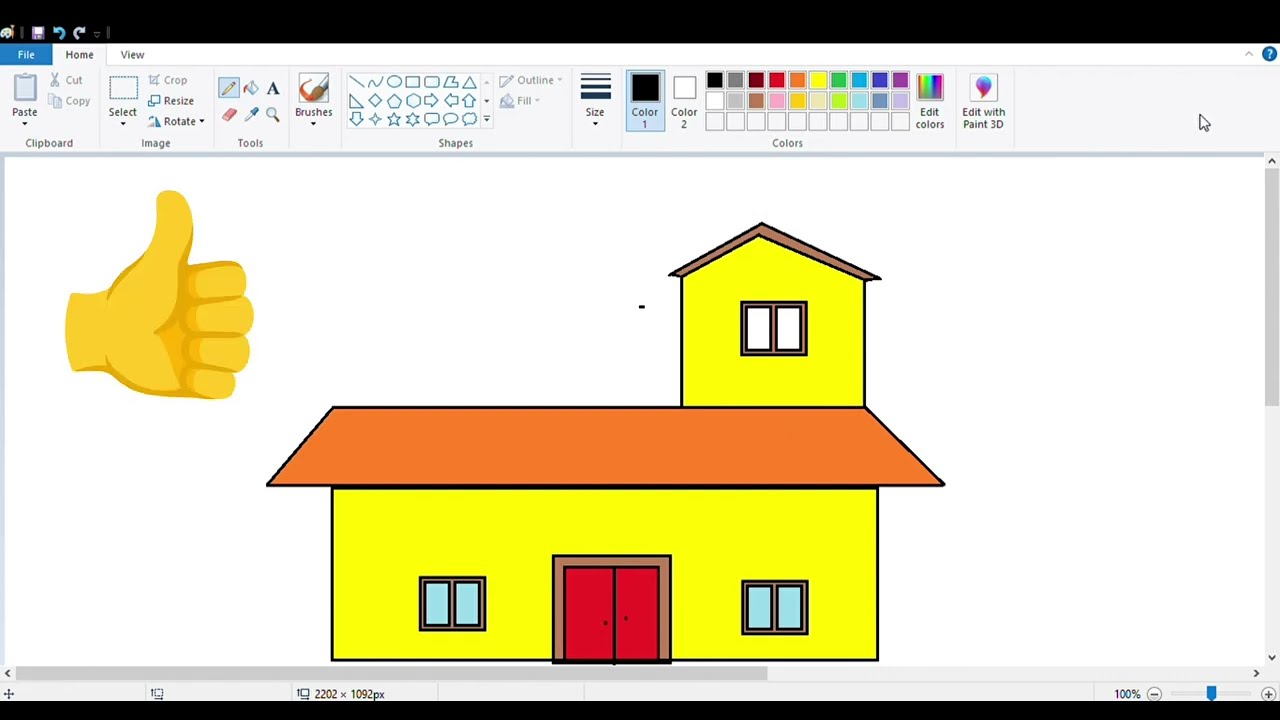The width and height of the screenshot is (1280, 720).
Task: Switch to the Home tab
Action: (79, 55)
